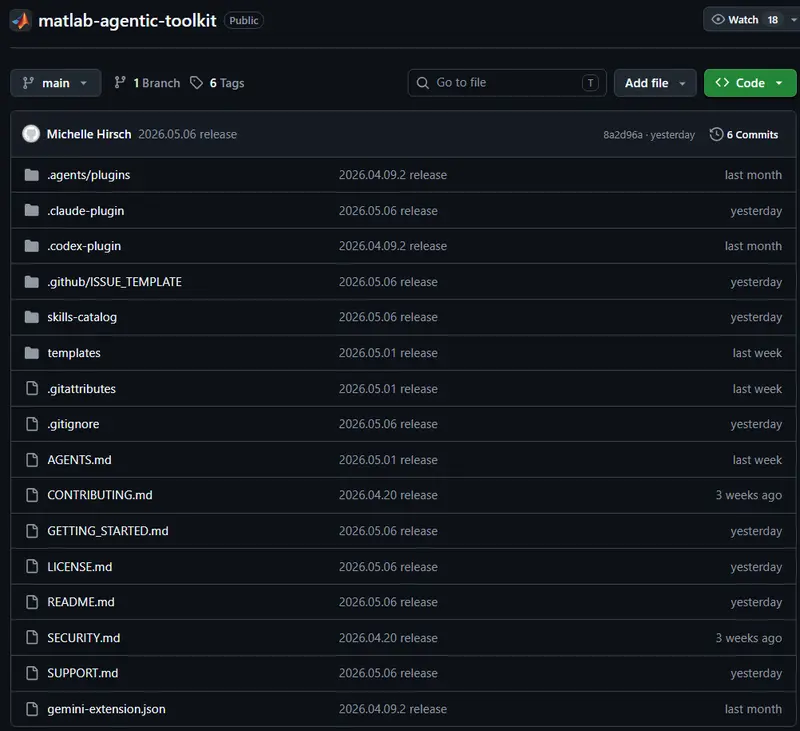Open the .agents/plugins folder
800x731 pixels.
click(x=89, y=175)
